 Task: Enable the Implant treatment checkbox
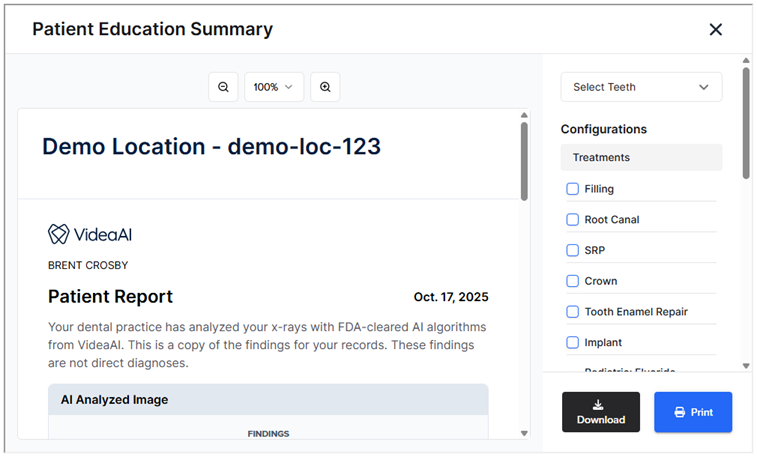click(x=573, y=343)
